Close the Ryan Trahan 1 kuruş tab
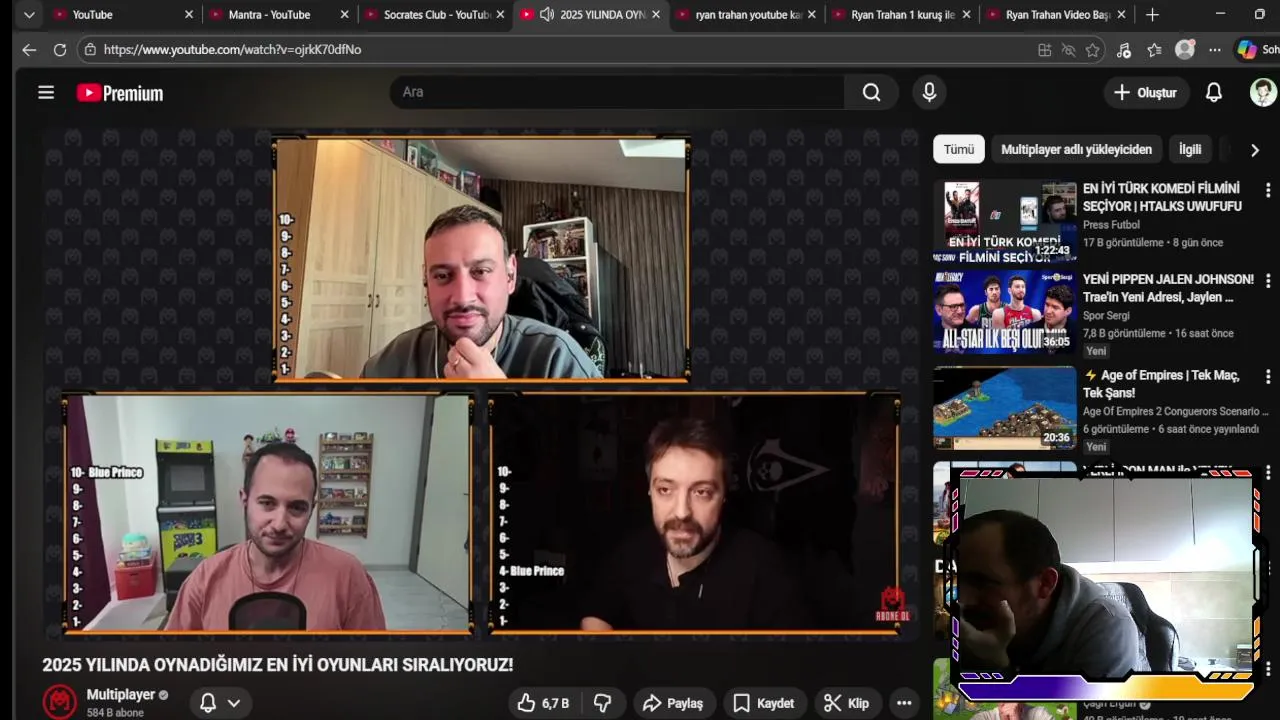1280x720 pixels. (x=966, y=15)
